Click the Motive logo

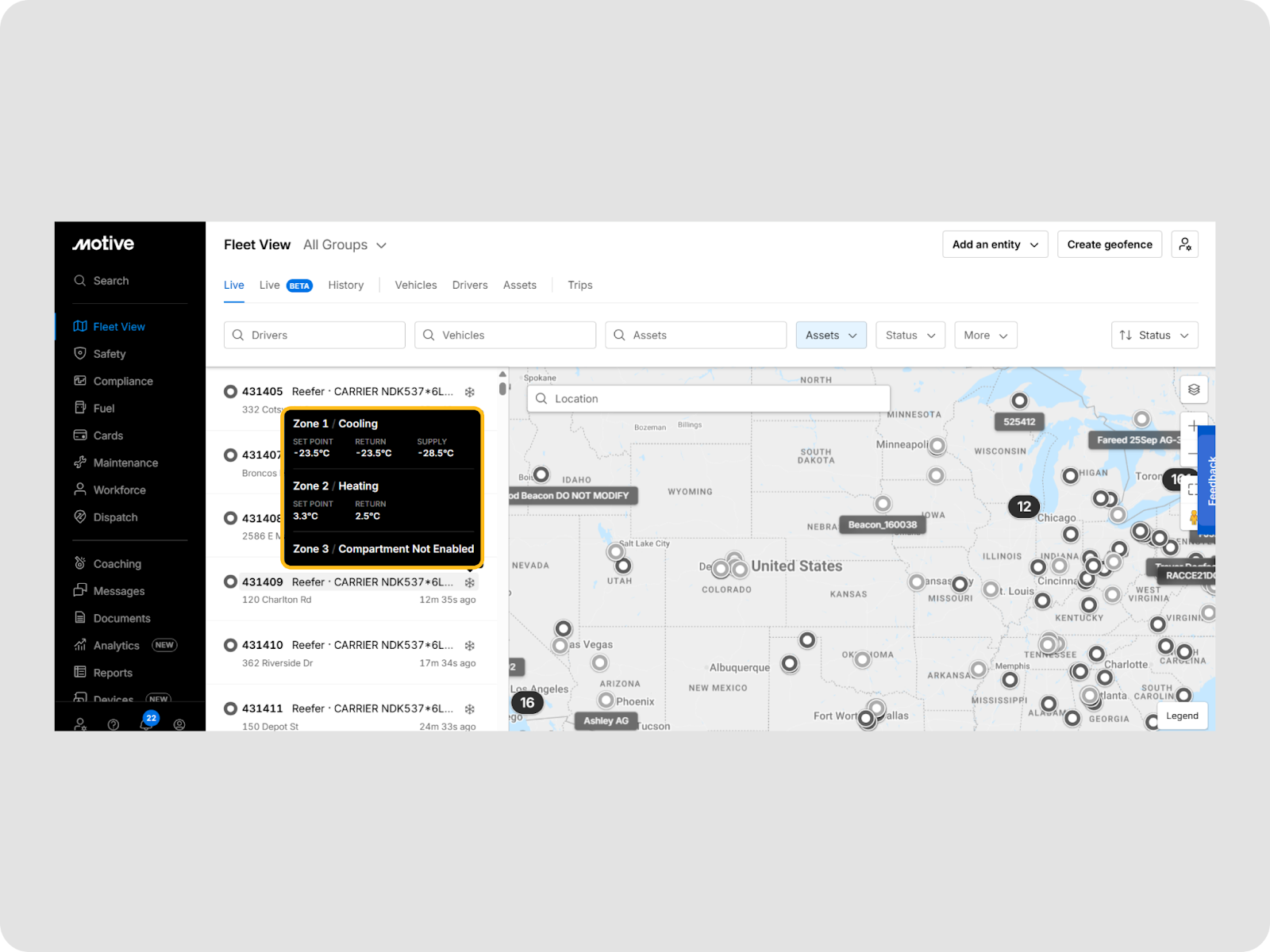point(103,244)
